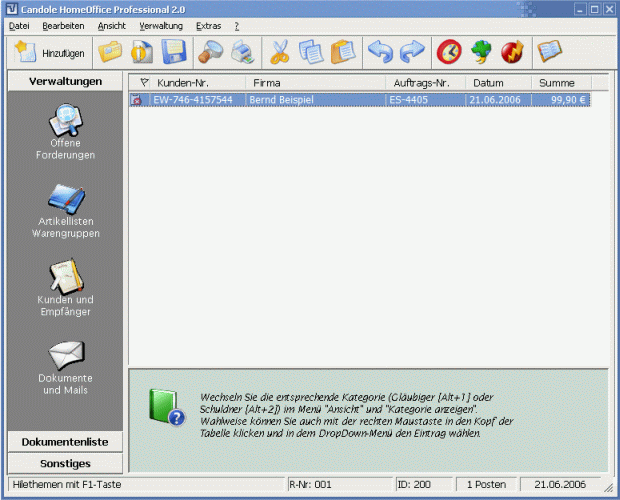Expand the Dokumentenliste sidebar section

click(x=65, y=441)
